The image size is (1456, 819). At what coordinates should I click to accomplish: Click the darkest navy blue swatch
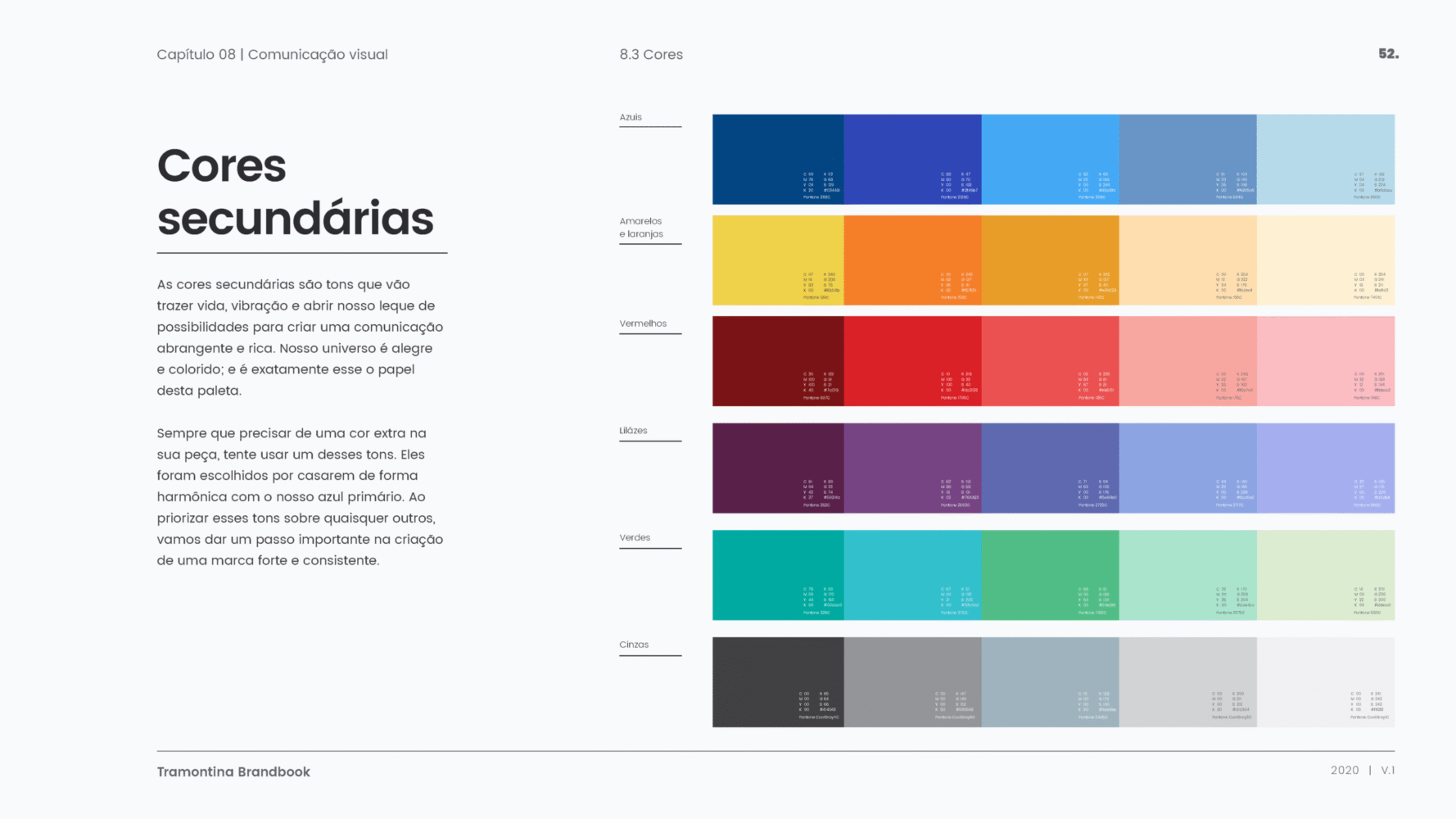coord(778,159)
